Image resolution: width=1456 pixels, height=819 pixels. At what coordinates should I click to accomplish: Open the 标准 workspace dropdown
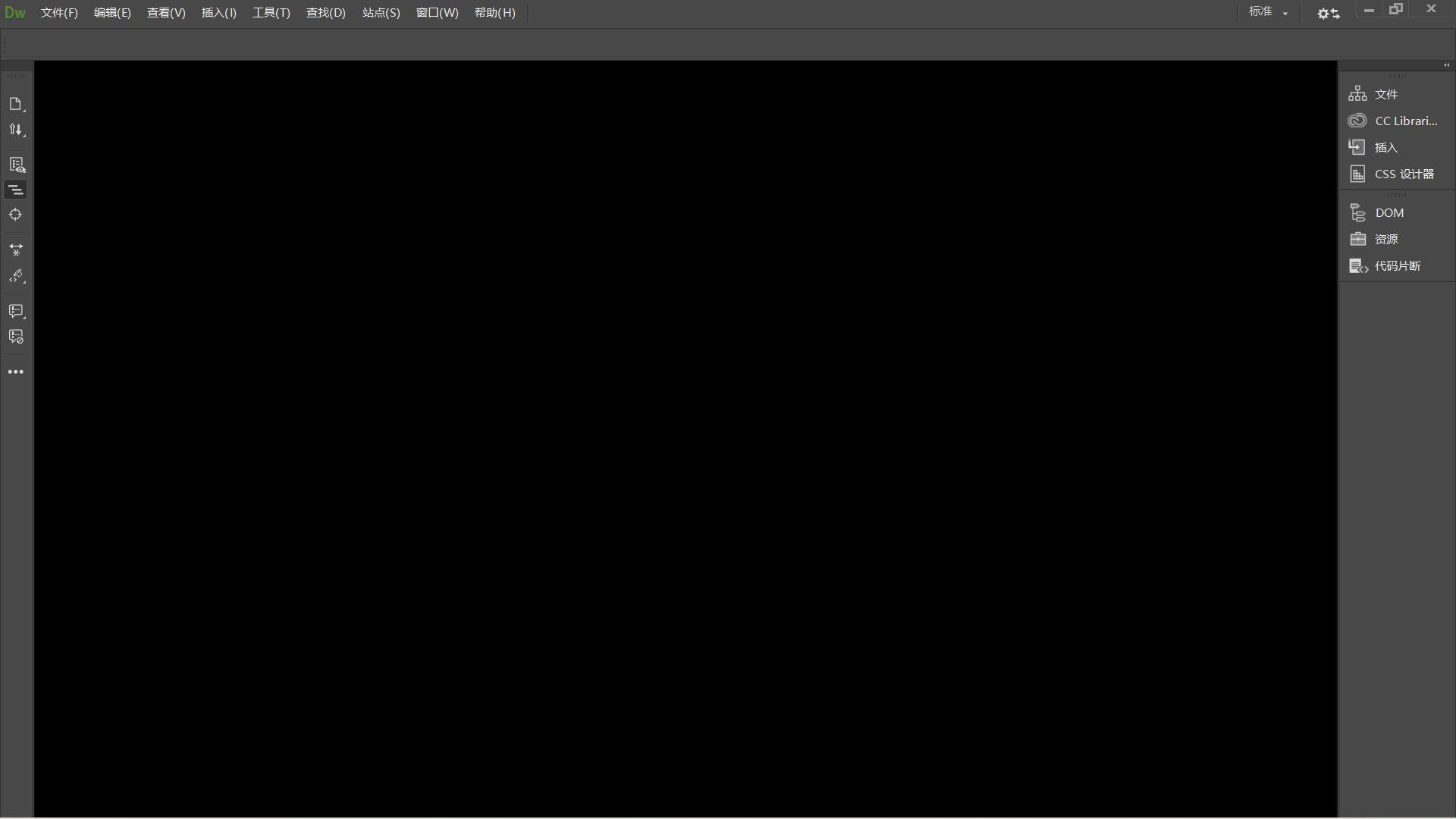1268,12
